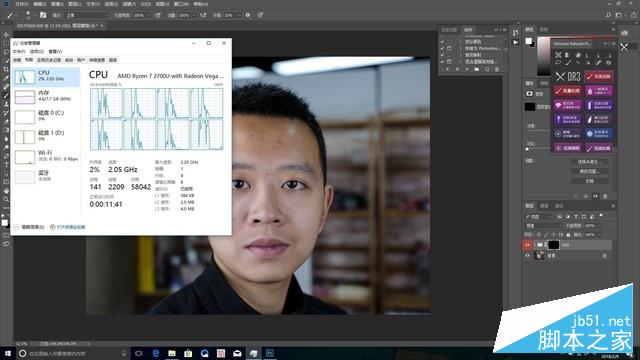Click the delete mask trash icon in Properties
The height and width of the screenshot is (360, 640).
(605, 196)
